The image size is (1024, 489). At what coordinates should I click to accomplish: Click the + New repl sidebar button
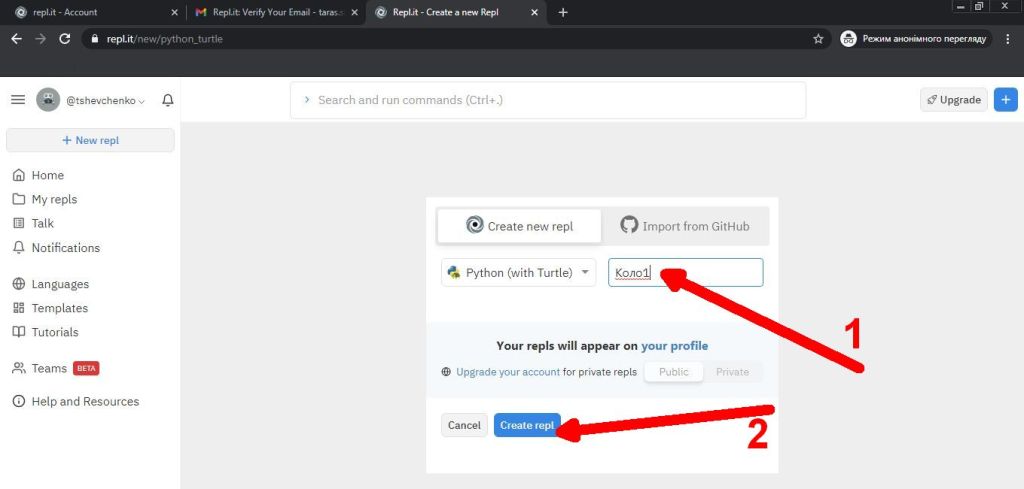click(x=90, y=140)
